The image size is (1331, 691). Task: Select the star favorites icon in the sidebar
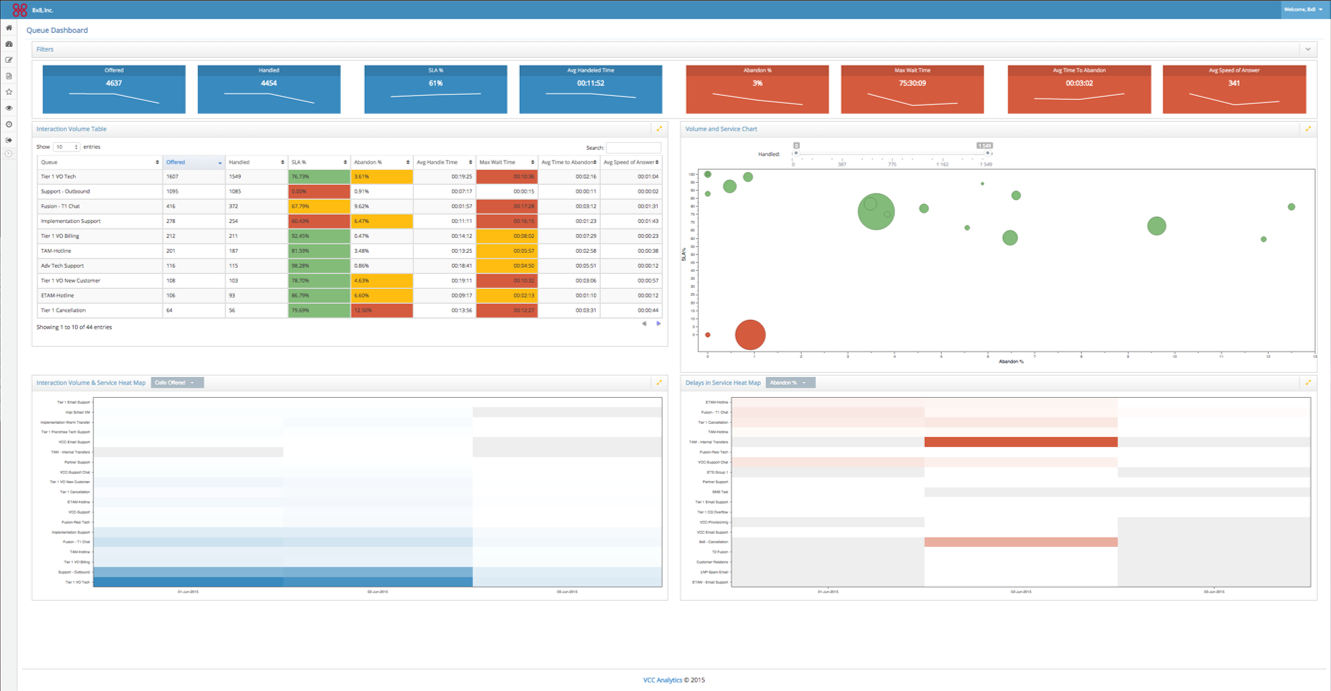click(8, 91)
